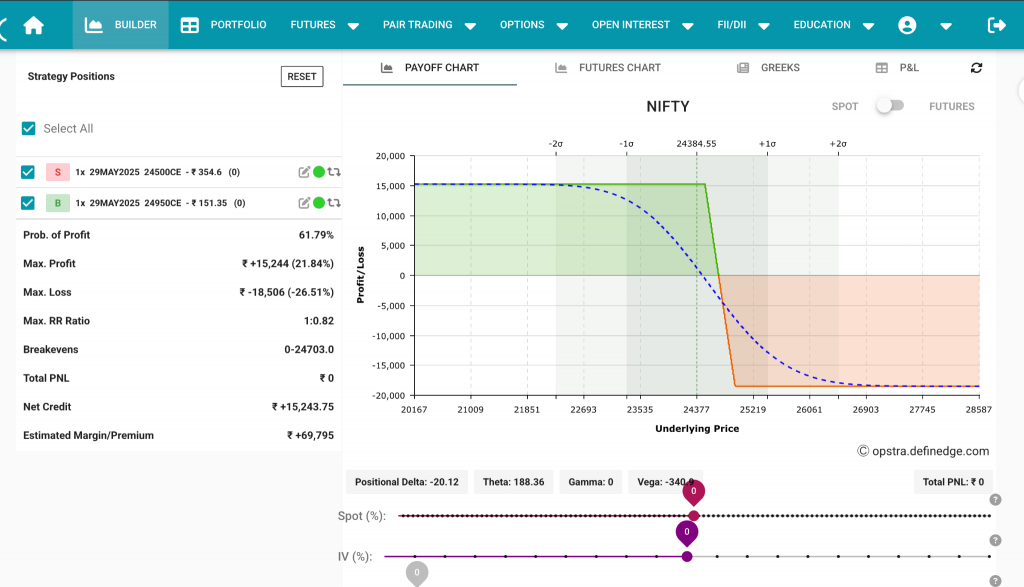Refresh the payoff chart data

pos(977,67)
